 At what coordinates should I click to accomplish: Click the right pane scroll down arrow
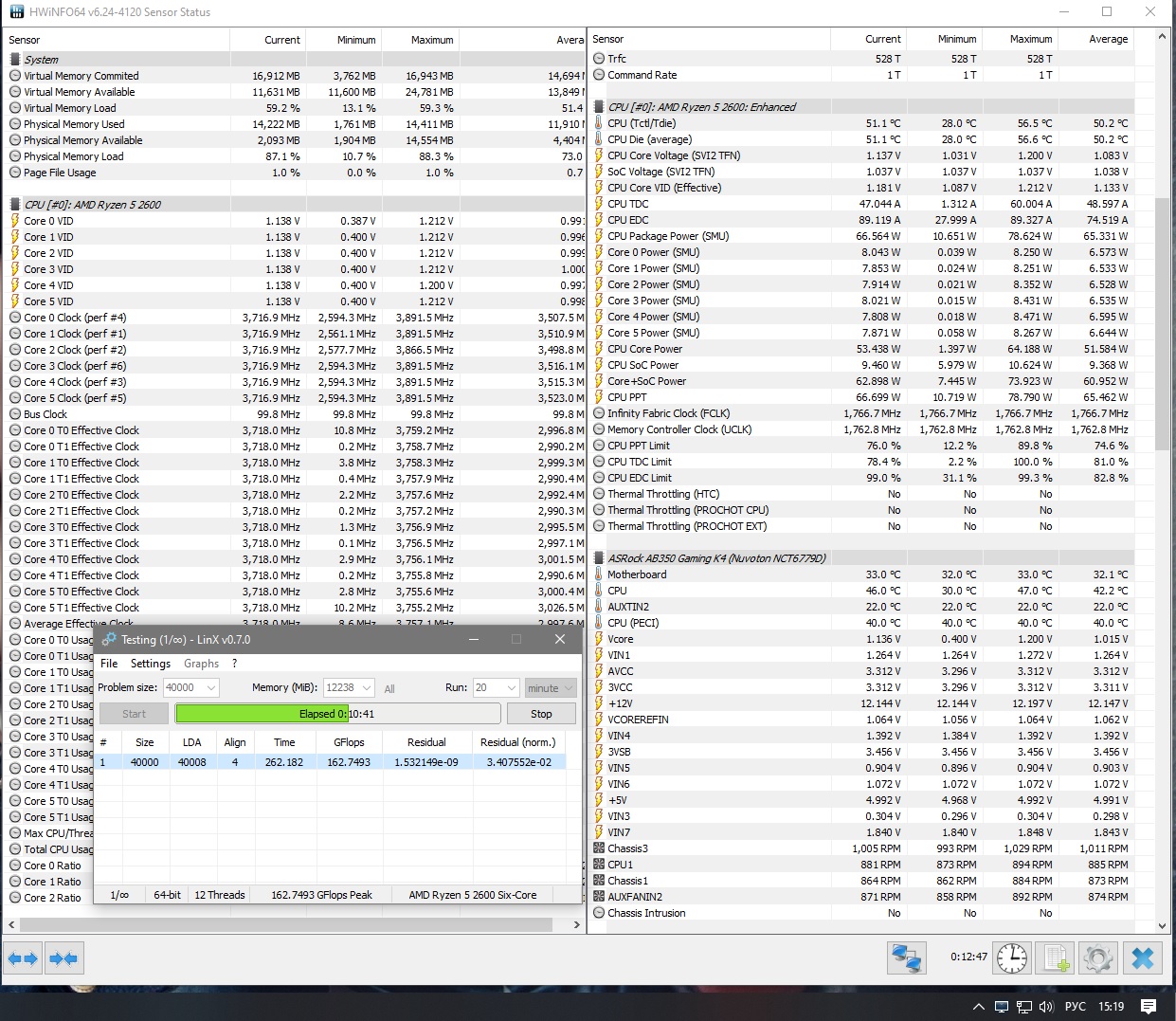pos(1163,926)
